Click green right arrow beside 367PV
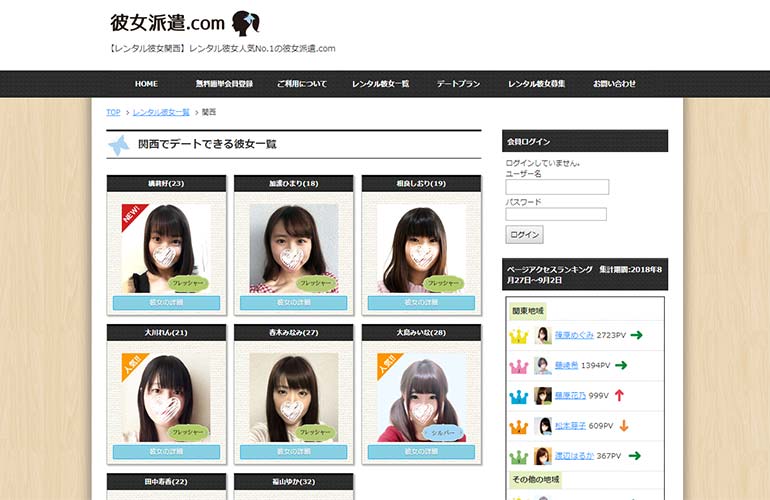 tap(634, 456)
